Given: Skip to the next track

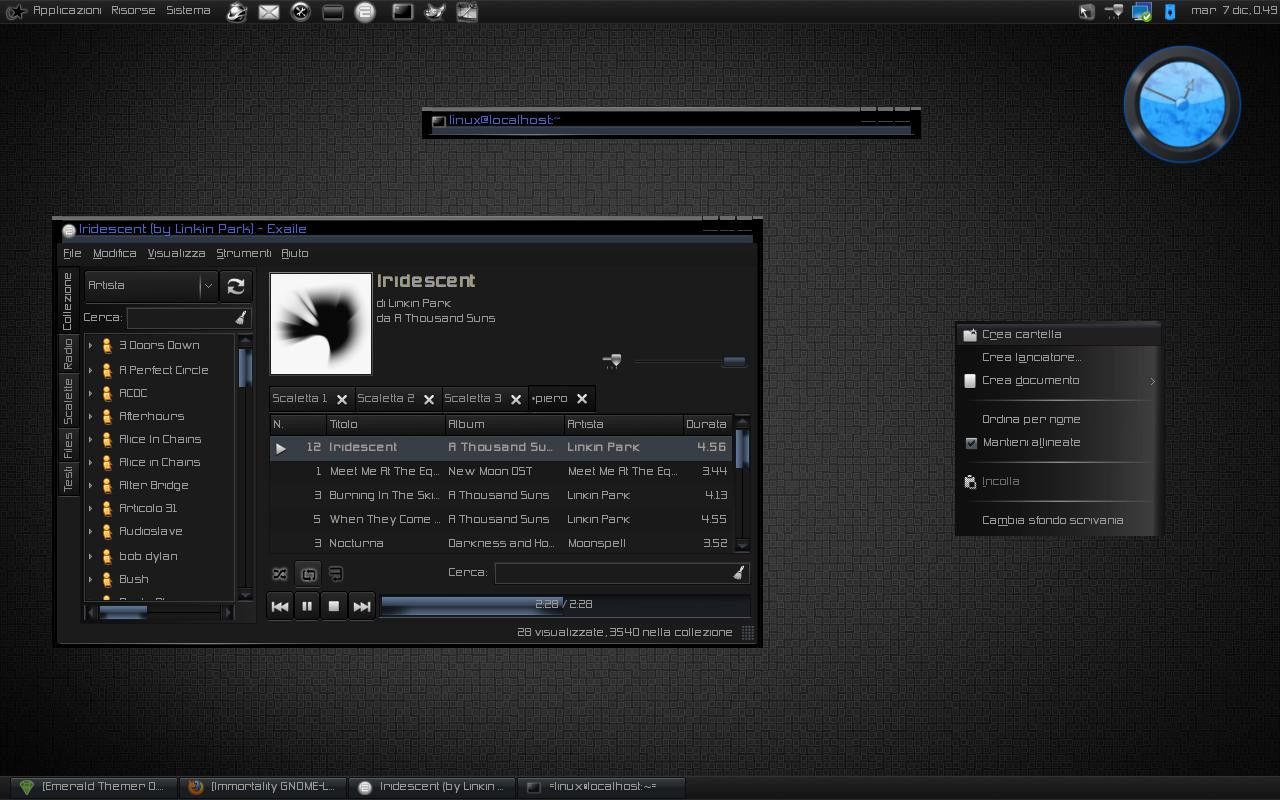Looking at the screenshot, I should [362, 606].
